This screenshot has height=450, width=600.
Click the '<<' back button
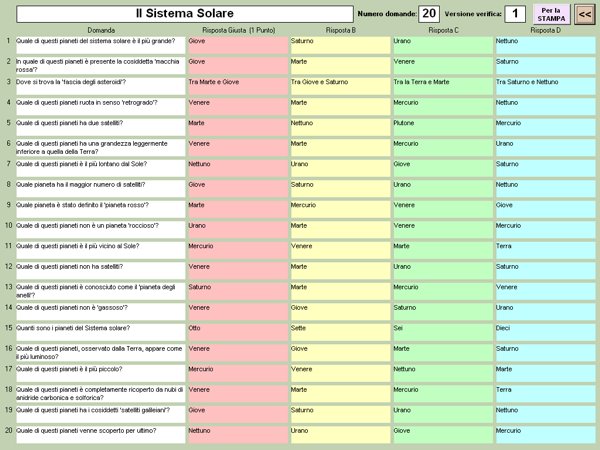click(x=584, y=15)
